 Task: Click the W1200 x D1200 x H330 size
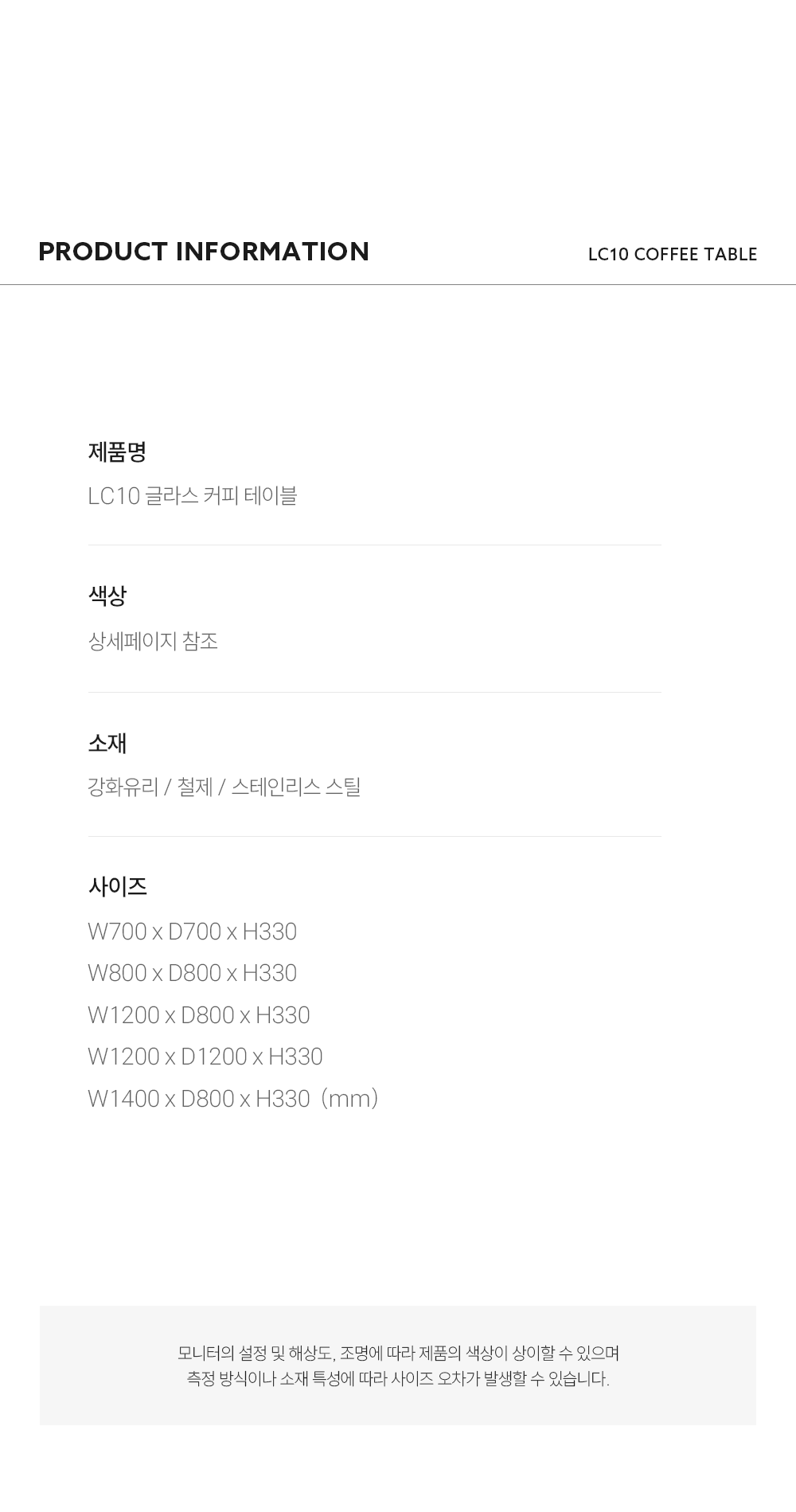[x=205, y=1057]
